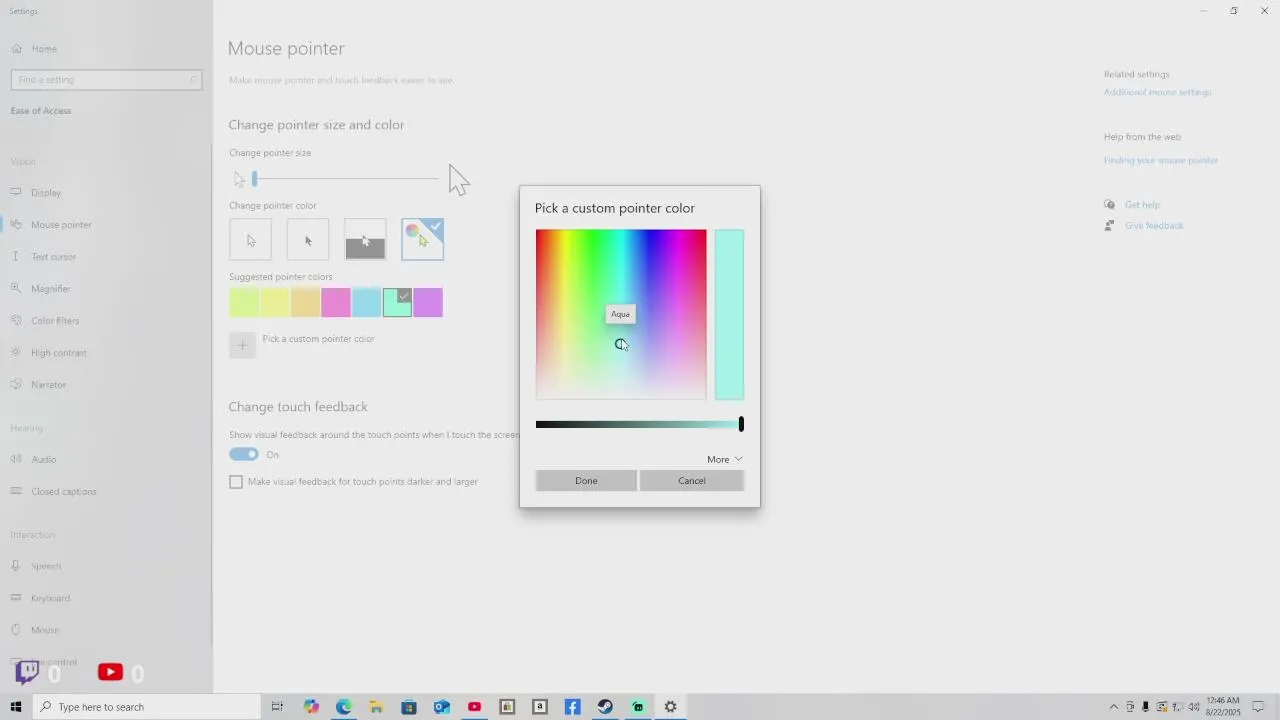The image size is (1280, 720).
Task: Open Task View on the taskbar
Action: pyautogui.click(x=278, y=707)
